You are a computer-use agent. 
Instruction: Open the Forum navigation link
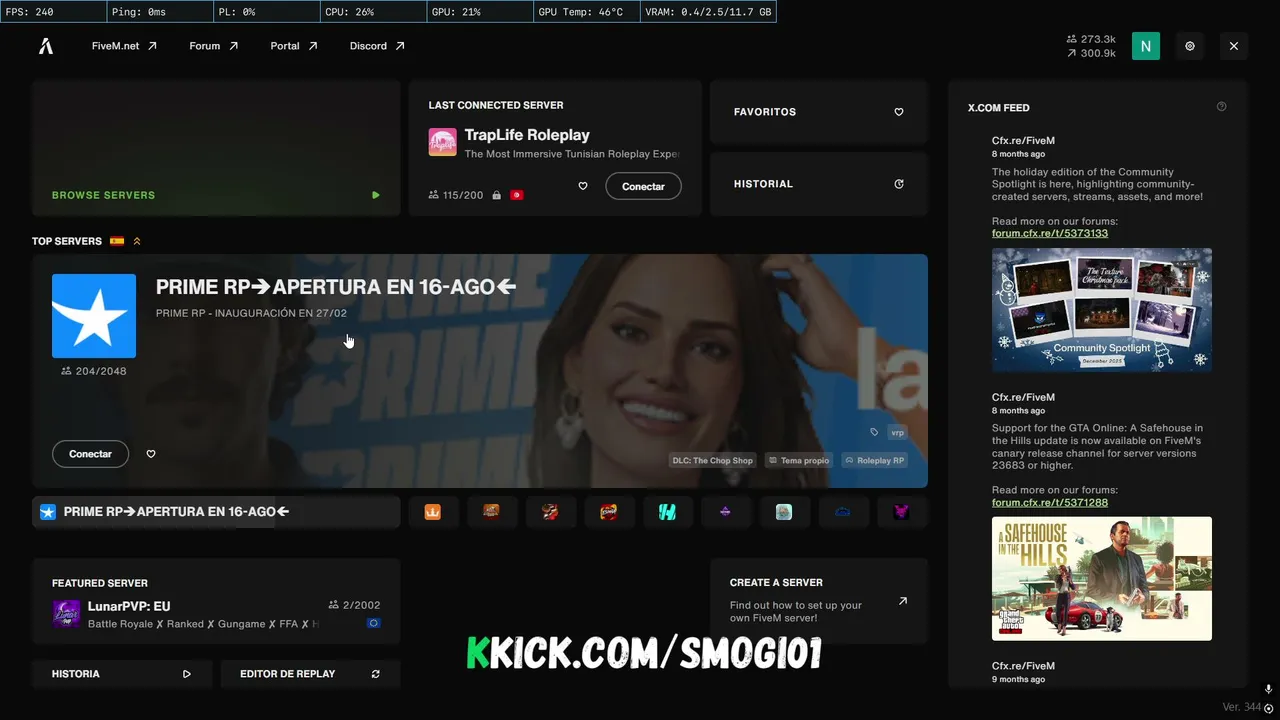214,46
